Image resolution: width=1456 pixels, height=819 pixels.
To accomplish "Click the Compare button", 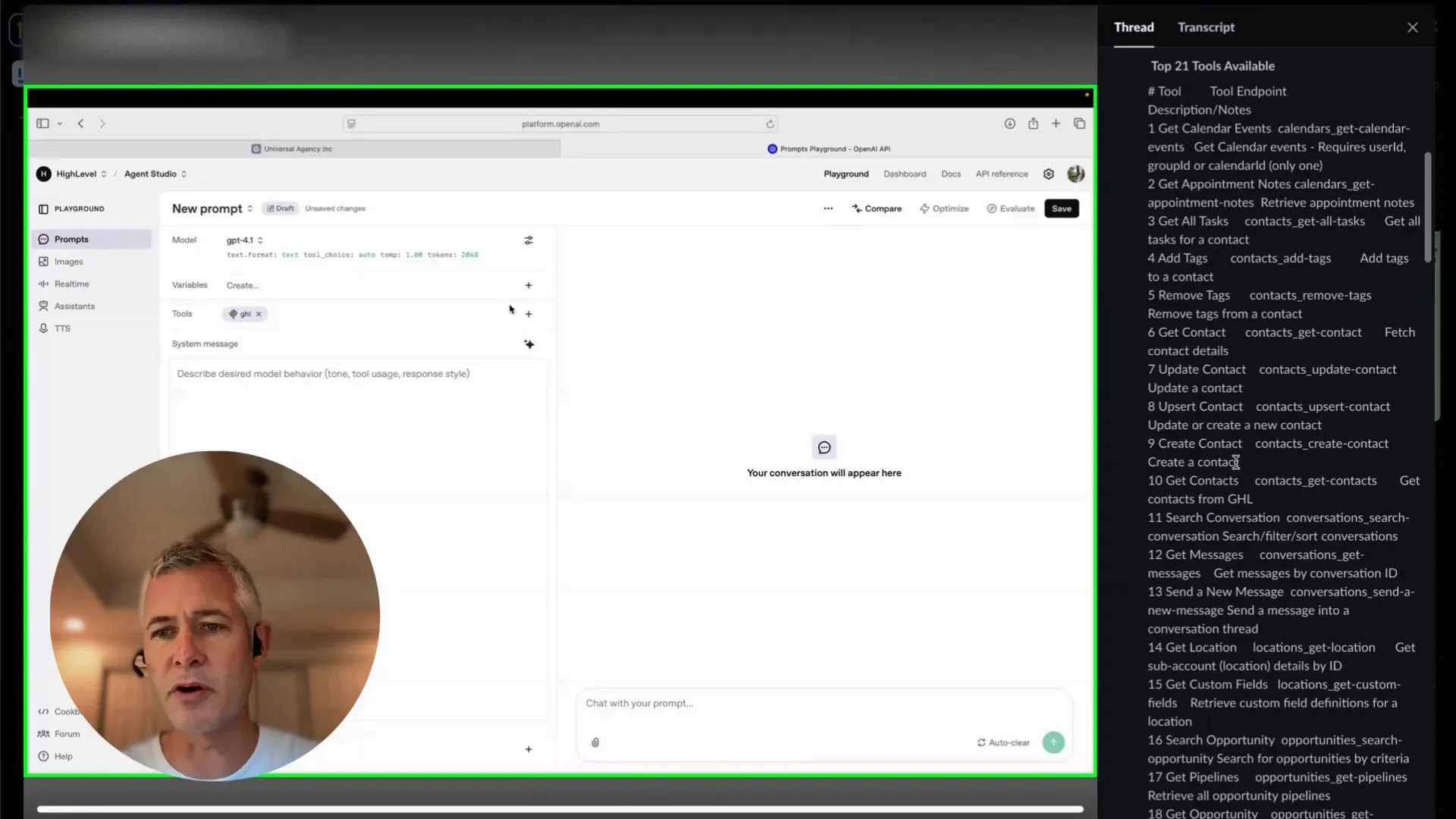I will (x=877, y=209).
